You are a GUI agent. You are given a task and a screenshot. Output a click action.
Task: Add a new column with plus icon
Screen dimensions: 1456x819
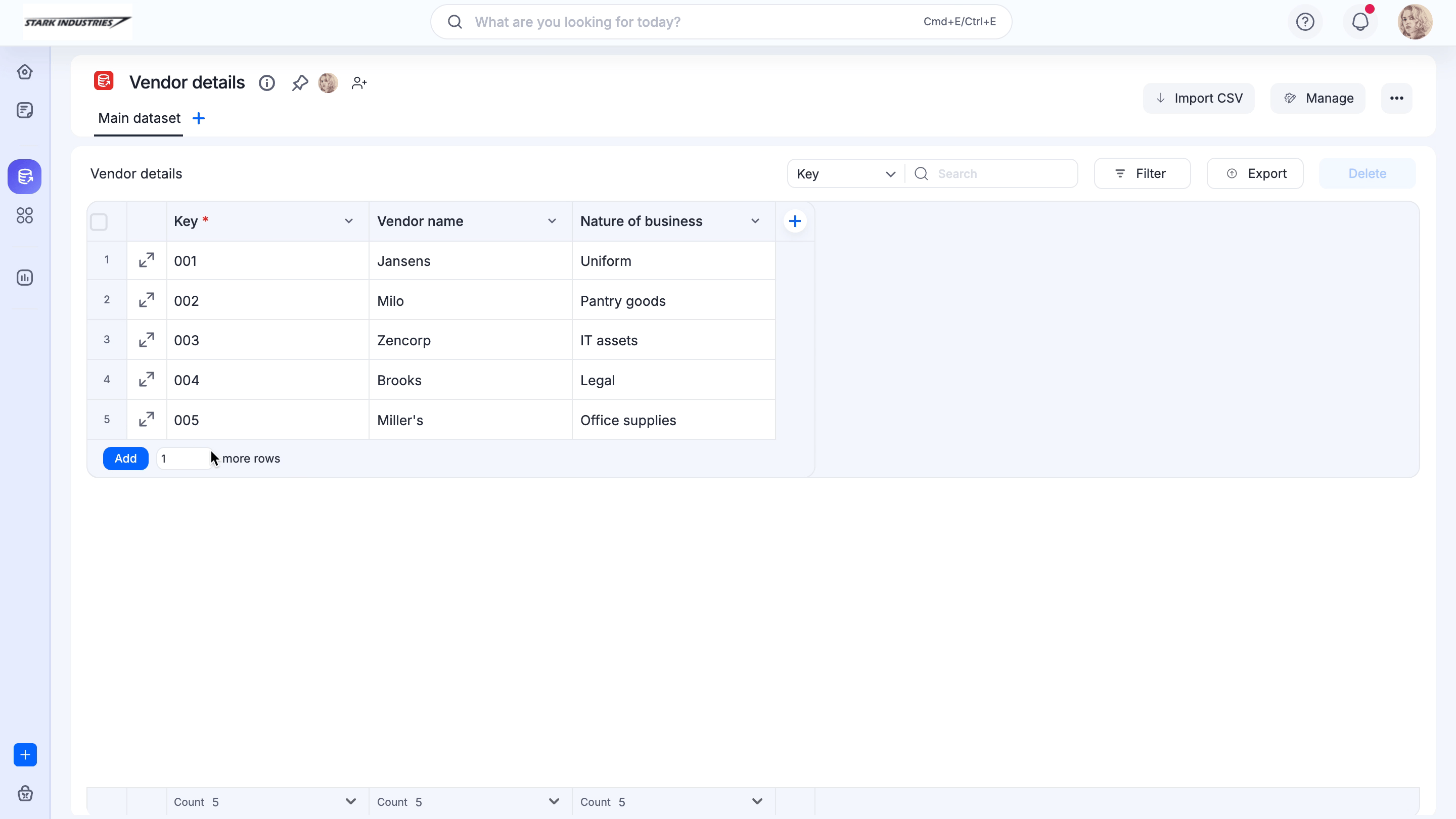click(x=795, y=221)
